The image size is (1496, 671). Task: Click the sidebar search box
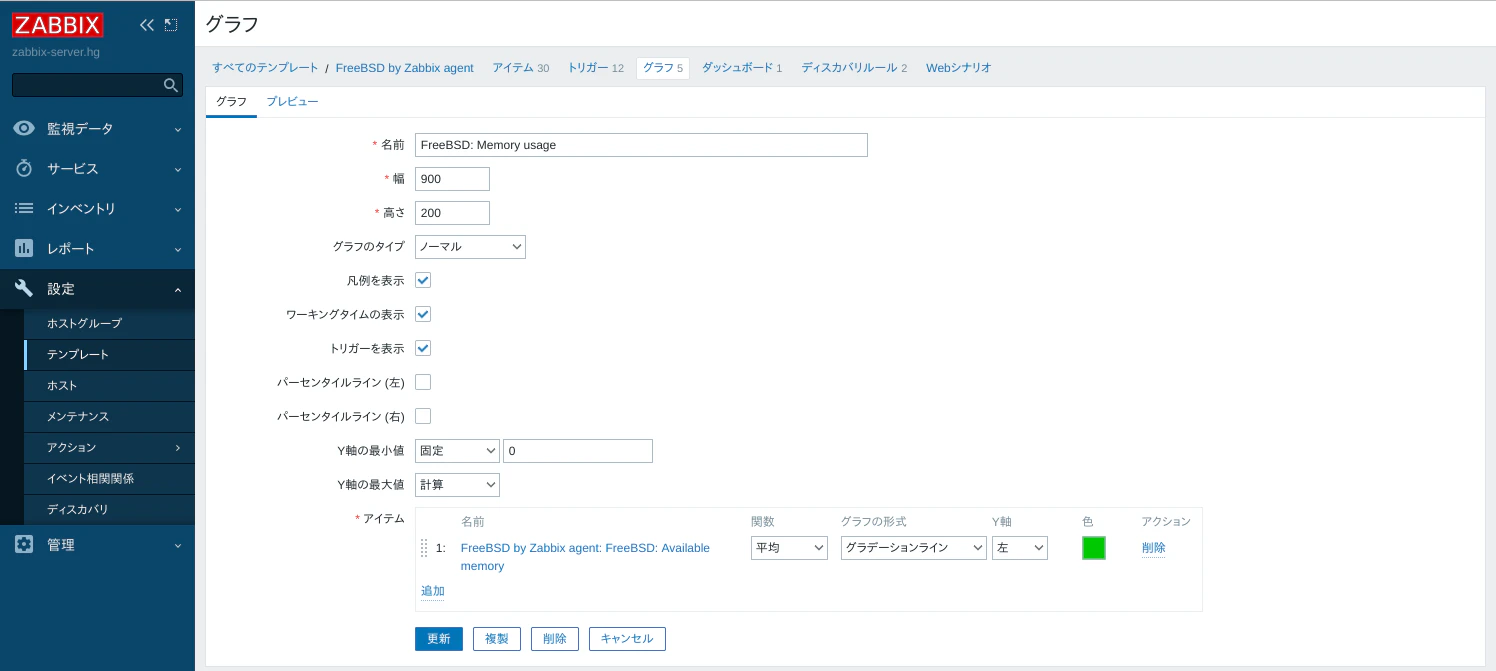coord(88,85)
